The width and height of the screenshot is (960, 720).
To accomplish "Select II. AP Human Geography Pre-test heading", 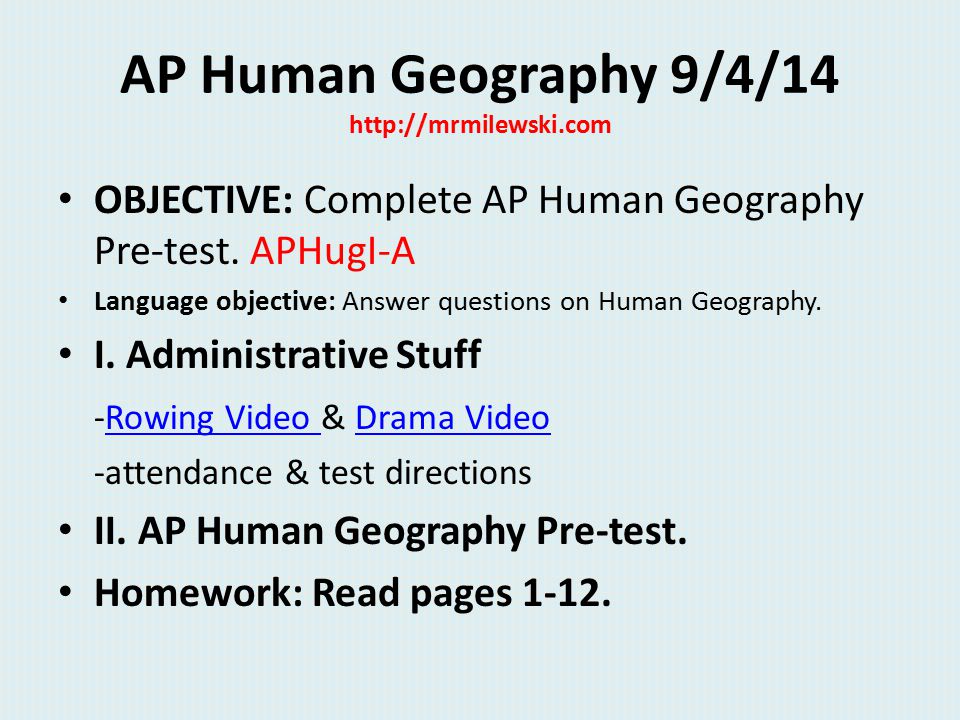I will coord(391,531).
